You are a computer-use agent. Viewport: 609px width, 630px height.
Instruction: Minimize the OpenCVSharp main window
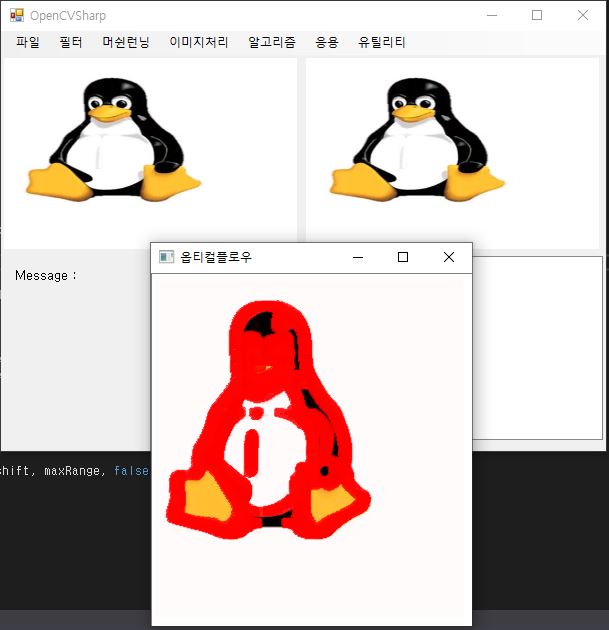click(x=492, y=15)
